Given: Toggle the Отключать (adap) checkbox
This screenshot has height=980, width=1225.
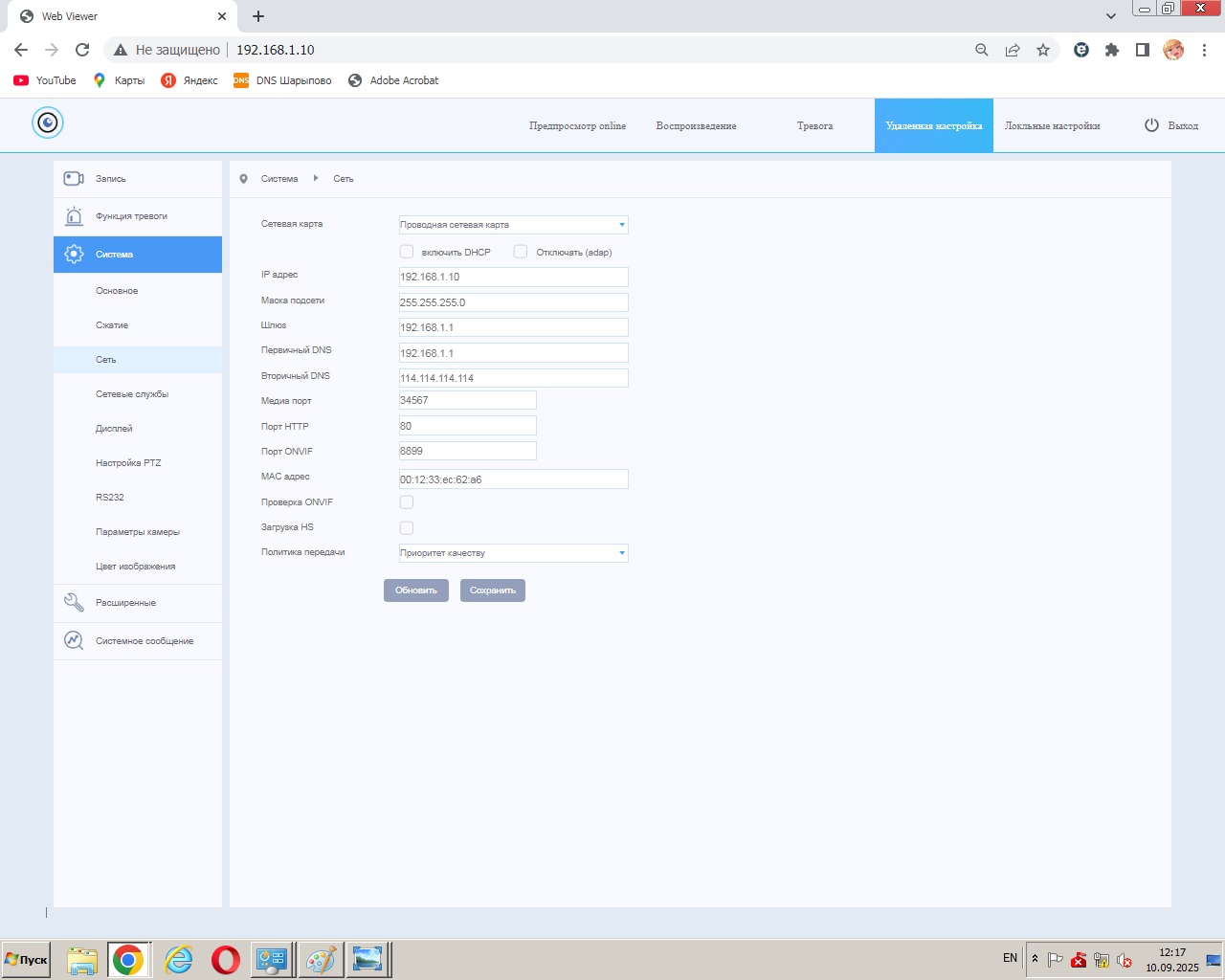Looking at the screenshot, I should click(x=521, y=252).
